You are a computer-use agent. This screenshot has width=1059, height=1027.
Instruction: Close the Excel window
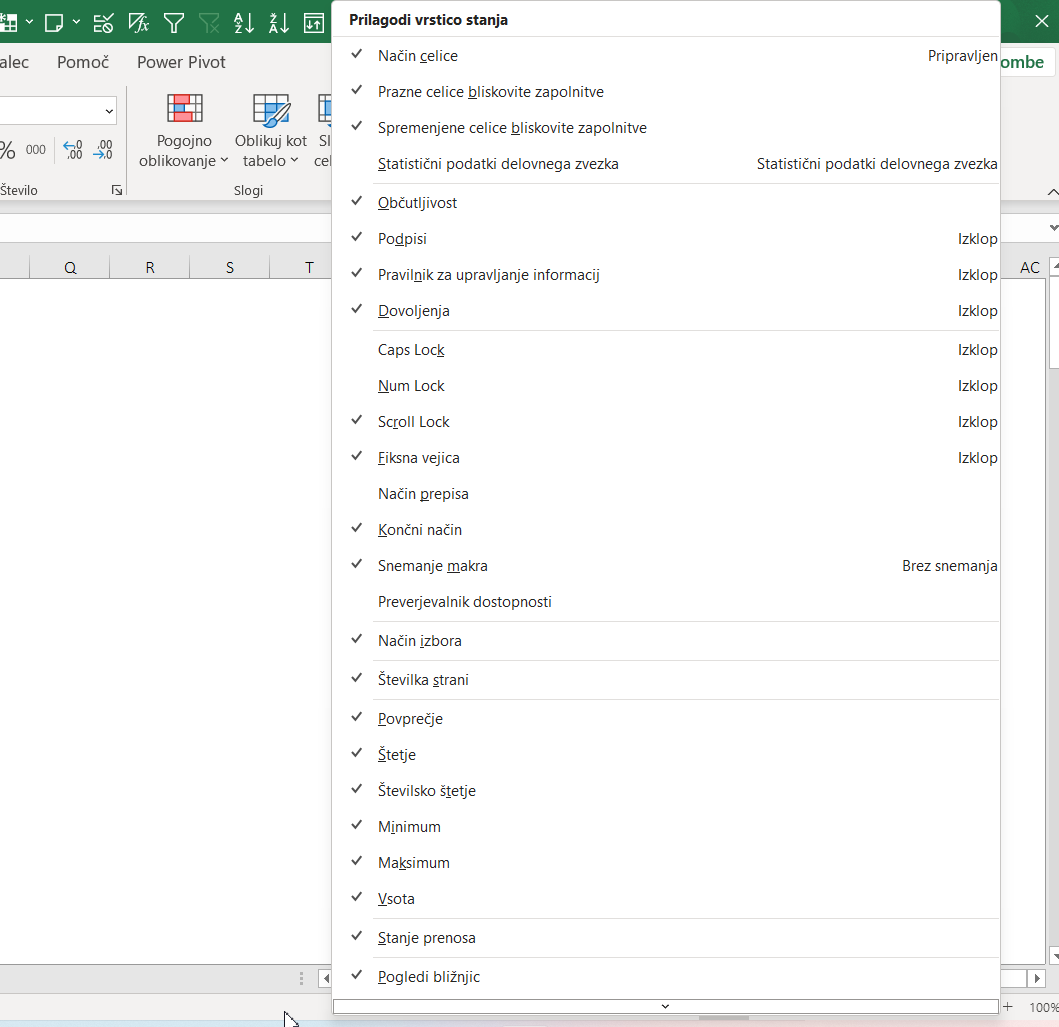click(1041, 22)
